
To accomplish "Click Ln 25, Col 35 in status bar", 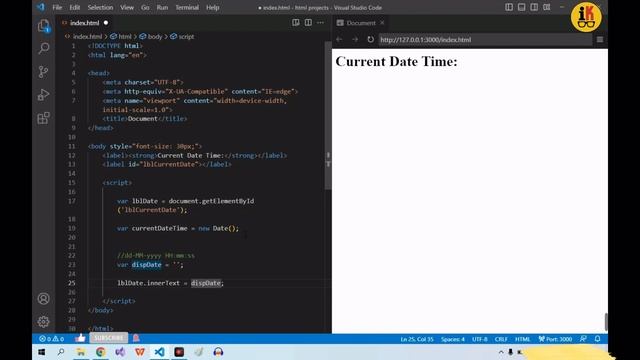I will (x=417, y=339).
